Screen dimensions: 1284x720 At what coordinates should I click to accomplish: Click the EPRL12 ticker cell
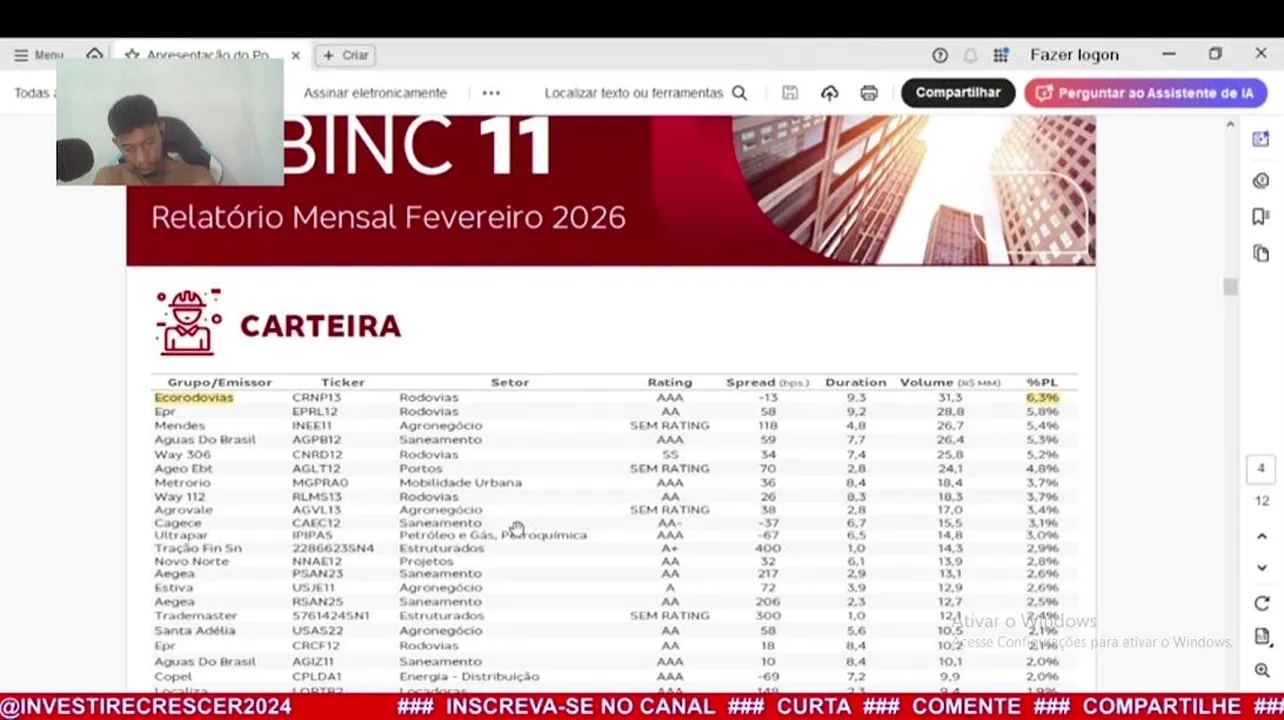315,412
